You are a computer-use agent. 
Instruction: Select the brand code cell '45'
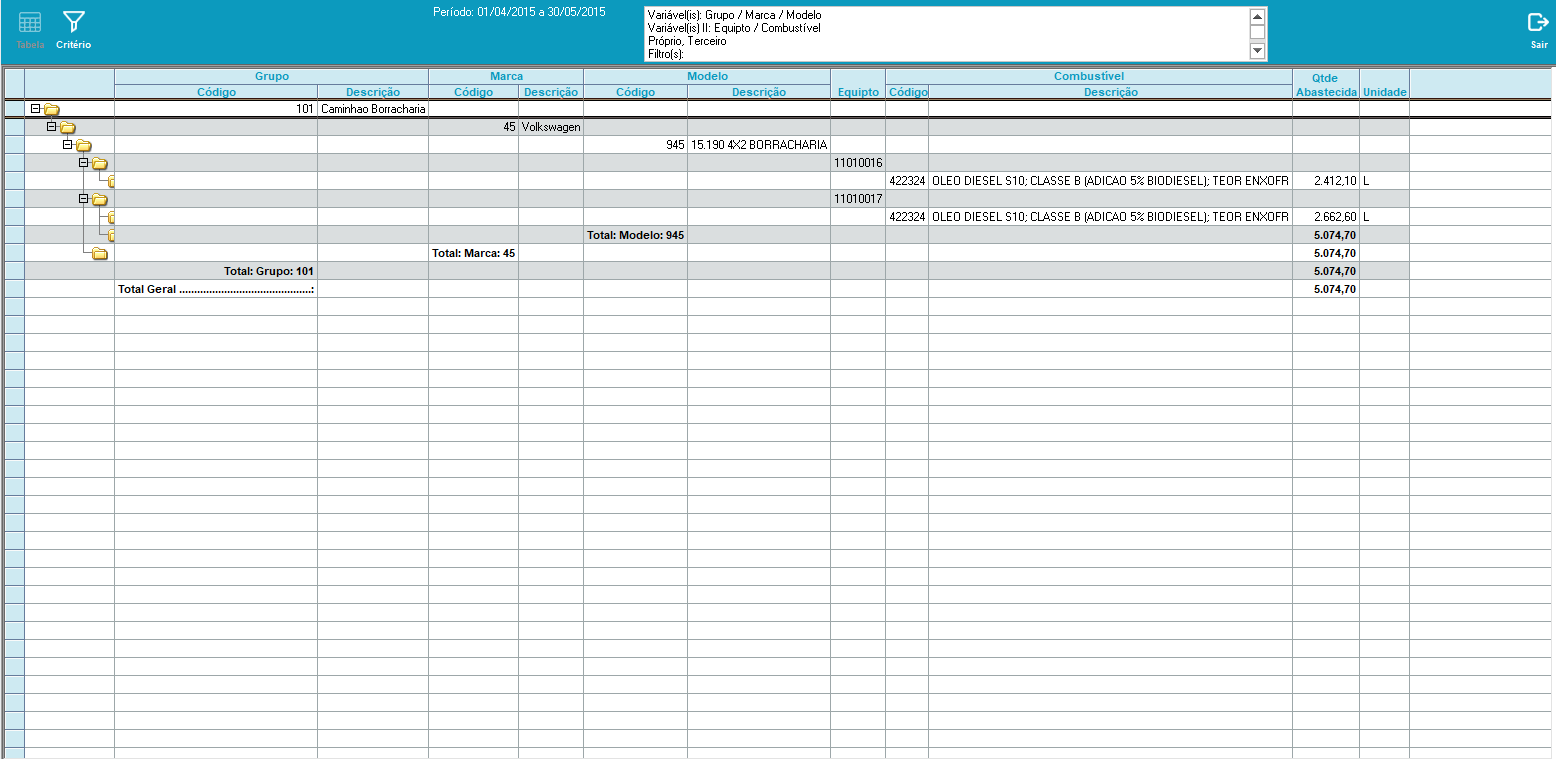point(474,128)
